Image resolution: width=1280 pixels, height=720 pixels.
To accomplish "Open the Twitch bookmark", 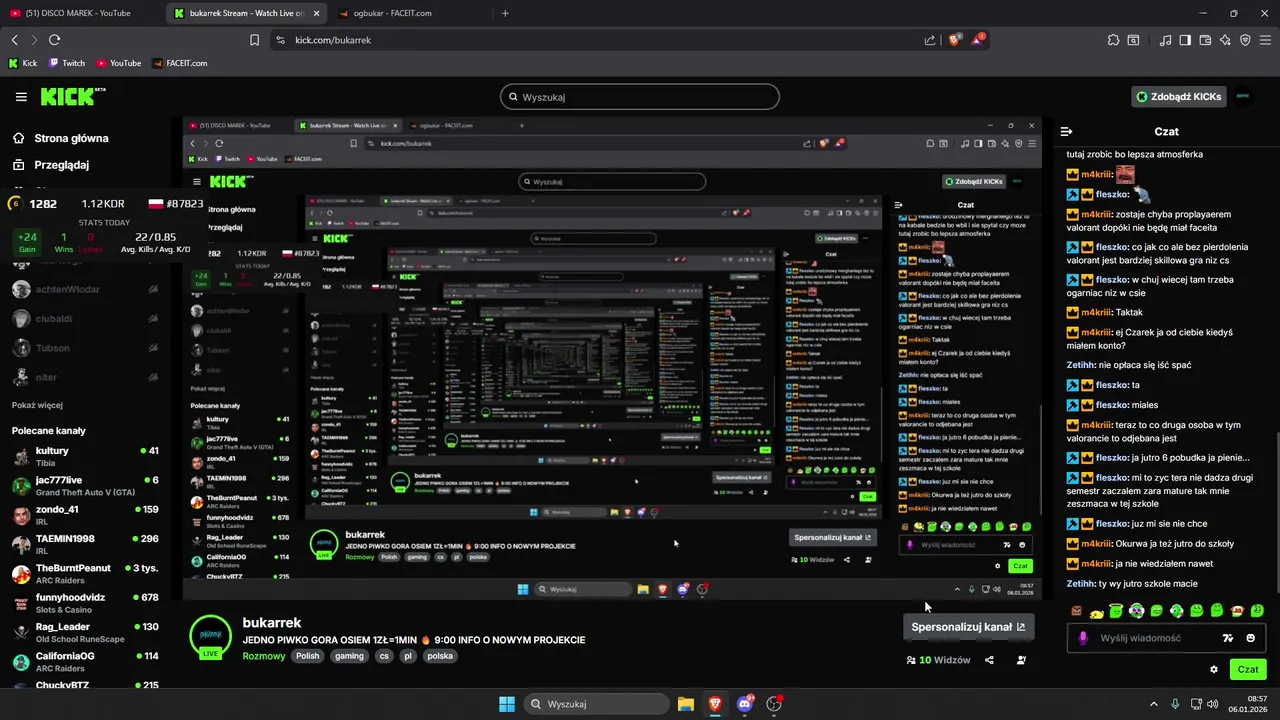I will 67,63.
